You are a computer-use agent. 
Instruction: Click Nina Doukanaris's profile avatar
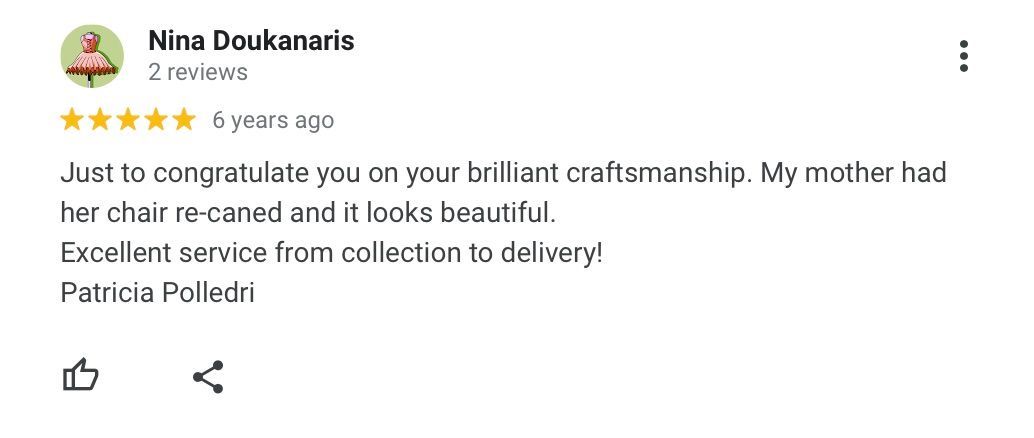pos(92,57)
